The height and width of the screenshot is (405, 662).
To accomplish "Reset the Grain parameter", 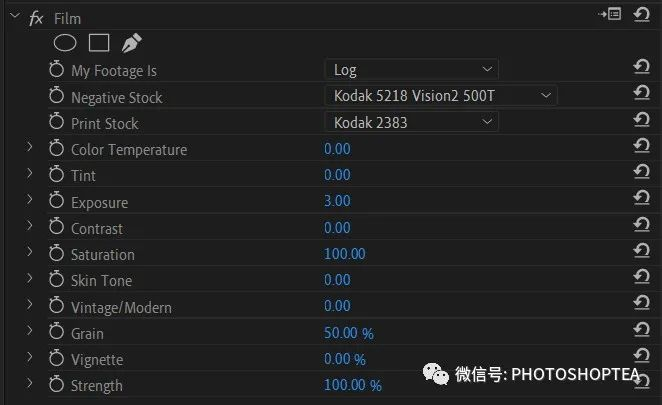I will tap(641, 329).
